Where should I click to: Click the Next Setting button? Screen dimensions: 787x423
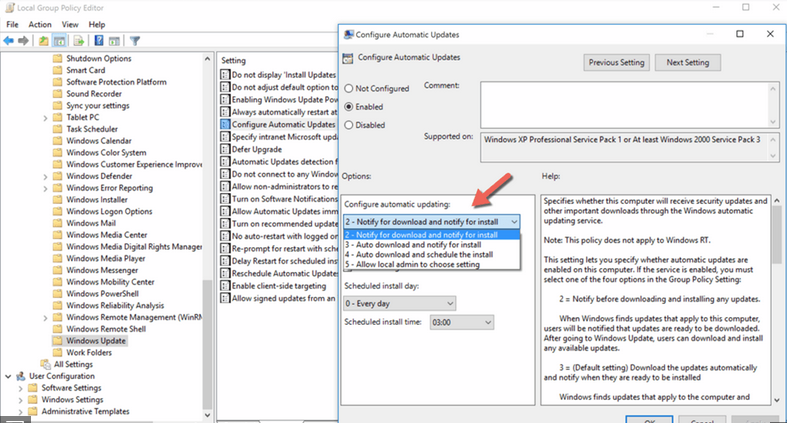pyautogui.click(x=688, y=63)
